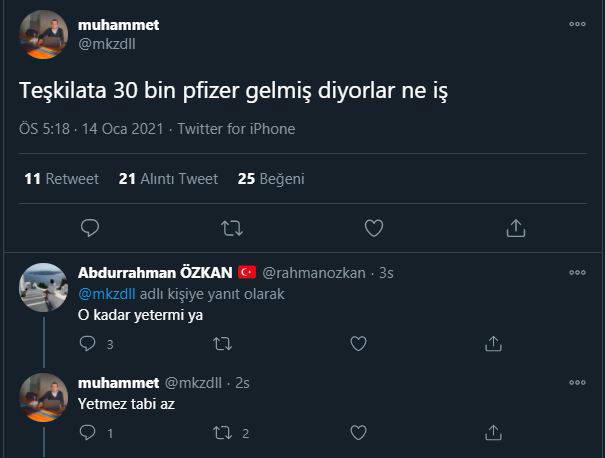The height and width of the screenshot is (458, 605).
Task: Share the main tweet via share icon
Action: [x=515, y=228]
